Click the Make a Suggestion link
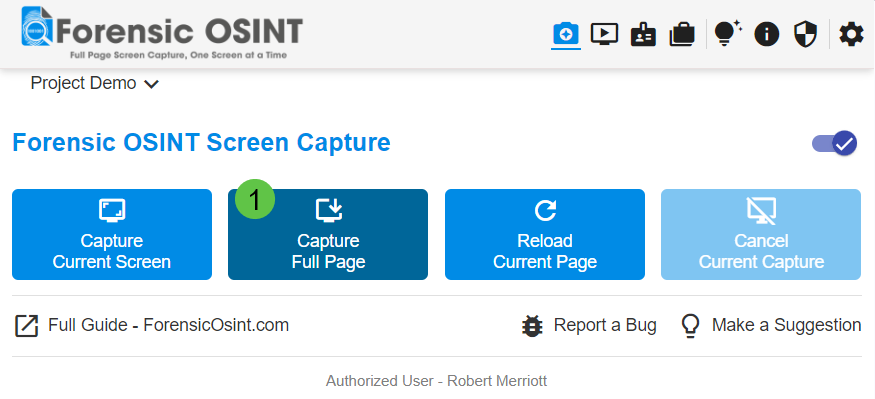 coord(771,325)
